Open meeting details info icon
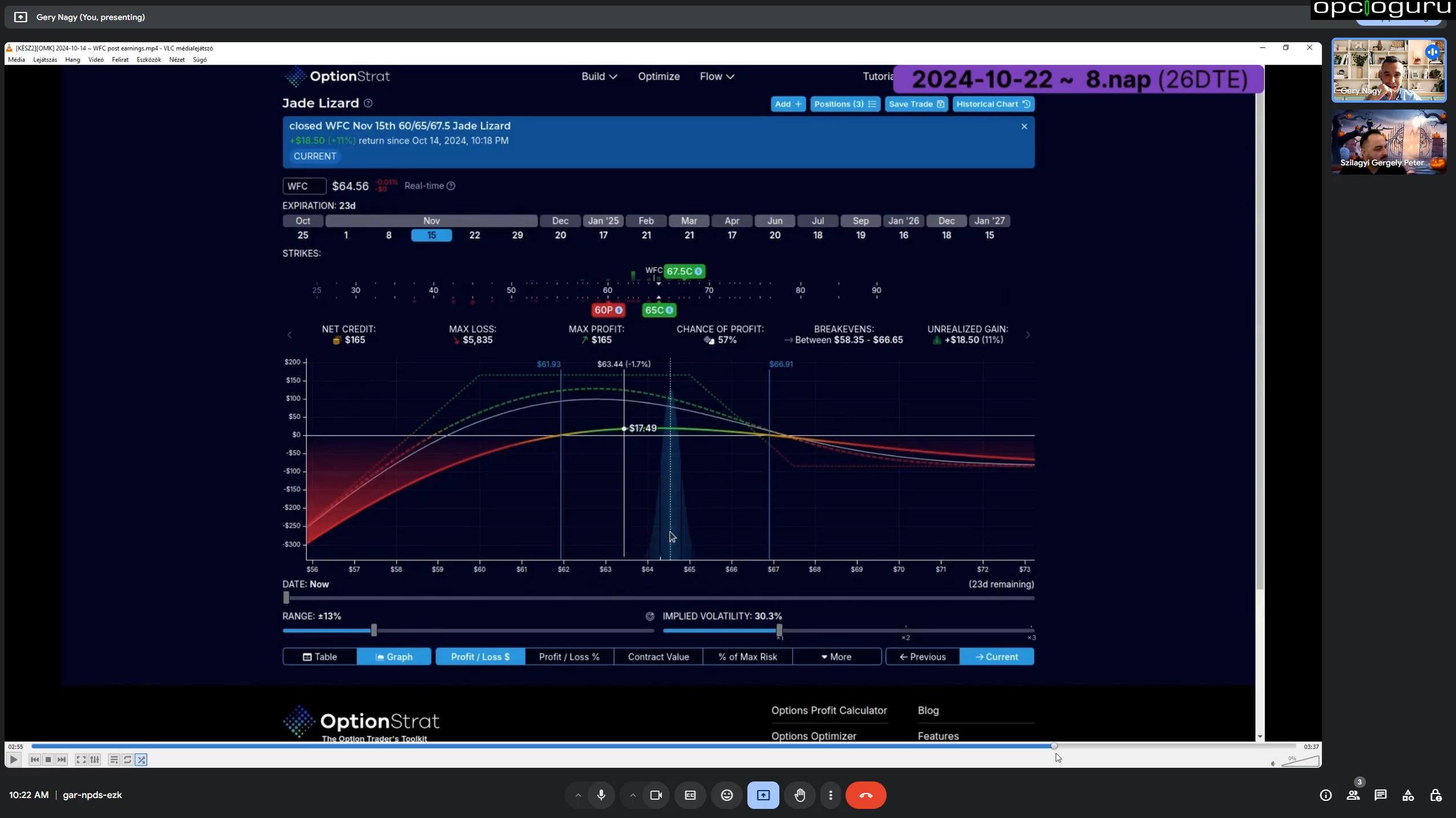 pos(1326,795)
